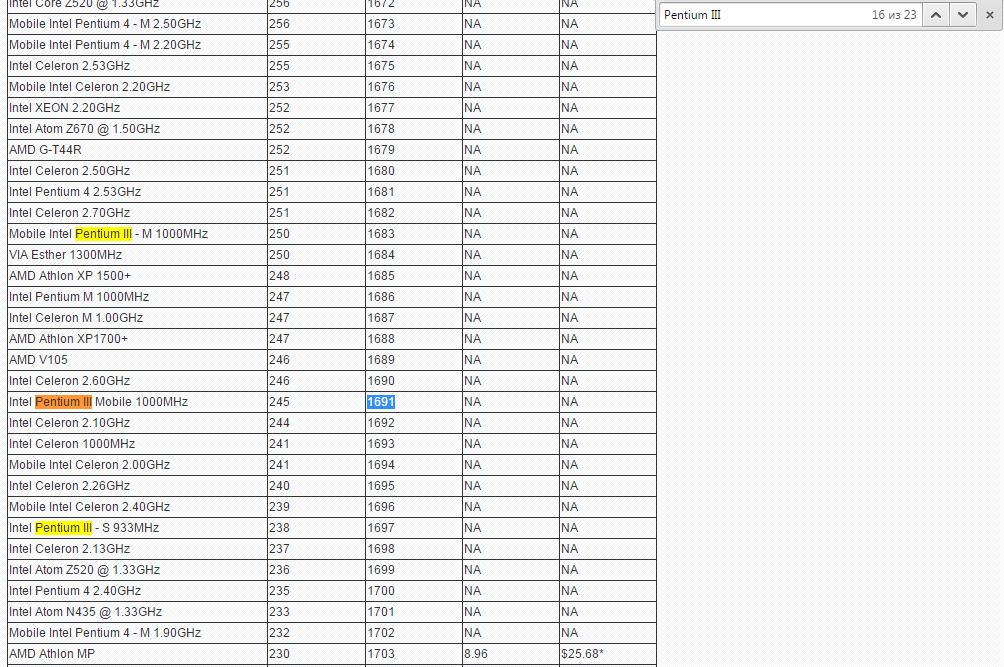Select 'Intel Celeron 2.10GHz' cell
Viewport: 1004px width, 667px height.
[x=137, y=423]
